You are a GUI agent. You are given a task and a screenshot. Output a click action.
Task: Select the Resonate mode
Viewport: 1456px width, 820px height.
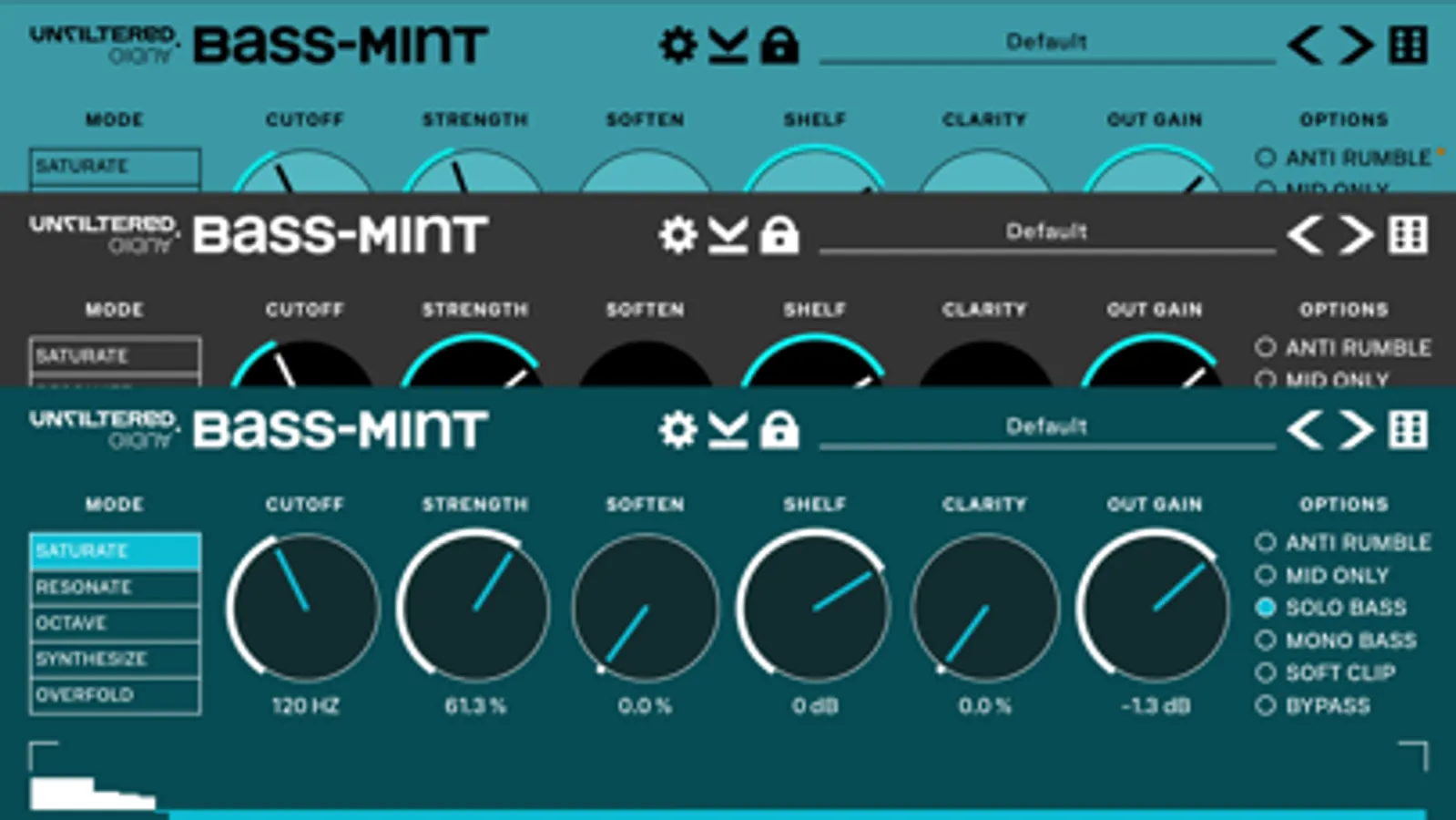click(x=115, y=588)
